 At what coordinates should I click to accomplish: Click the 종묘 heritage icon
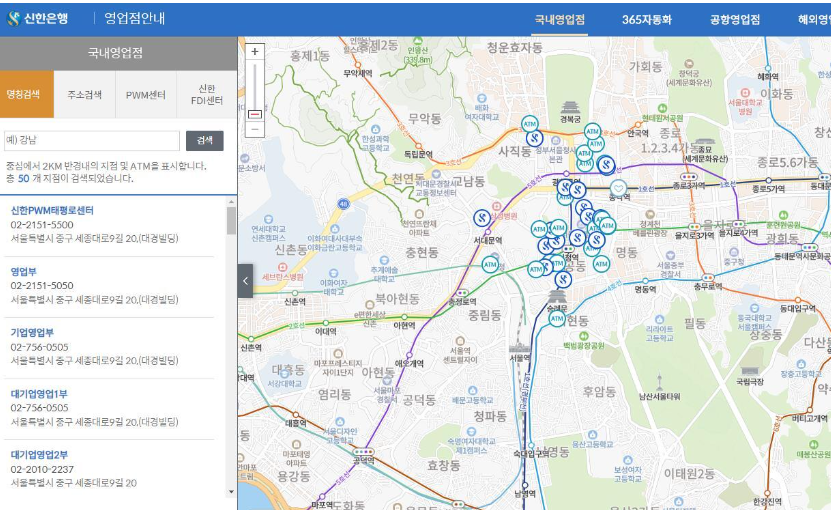[x=705, y=141]
